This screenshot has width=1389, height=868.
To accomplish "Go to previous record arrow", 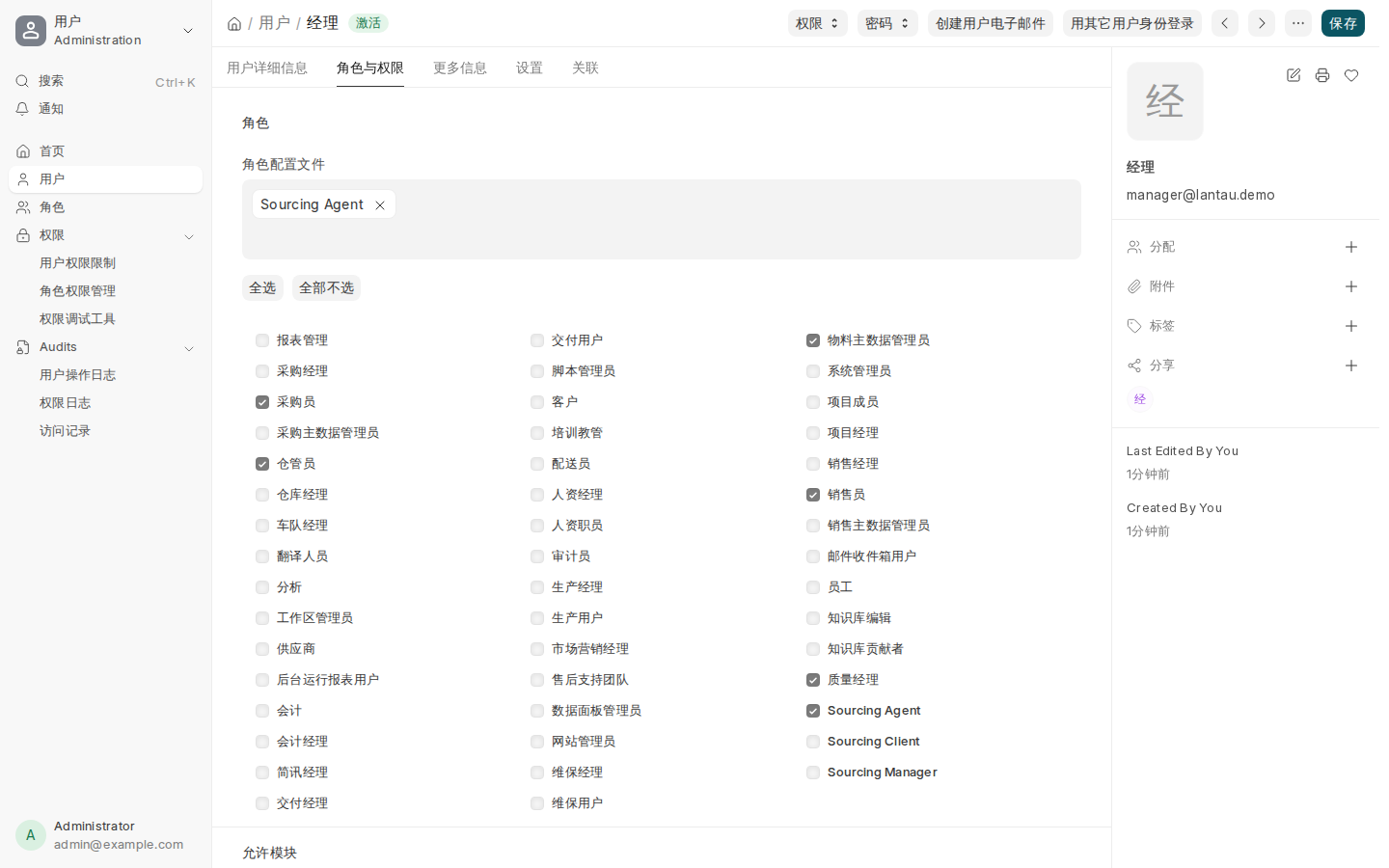I will tap(1225, 23).
